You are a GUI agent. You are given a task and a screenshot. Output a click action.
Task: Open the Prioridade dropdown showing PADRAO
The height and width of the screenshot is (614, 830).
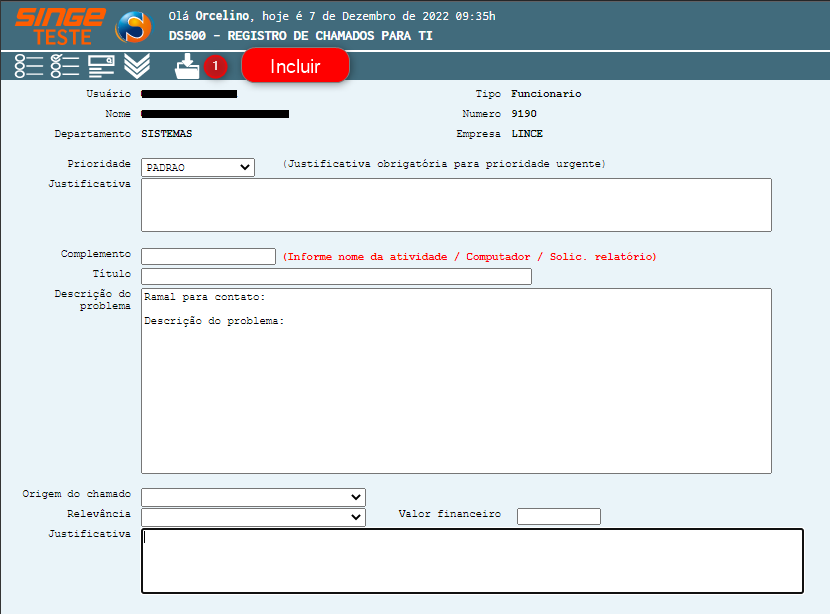click(198, 168)
